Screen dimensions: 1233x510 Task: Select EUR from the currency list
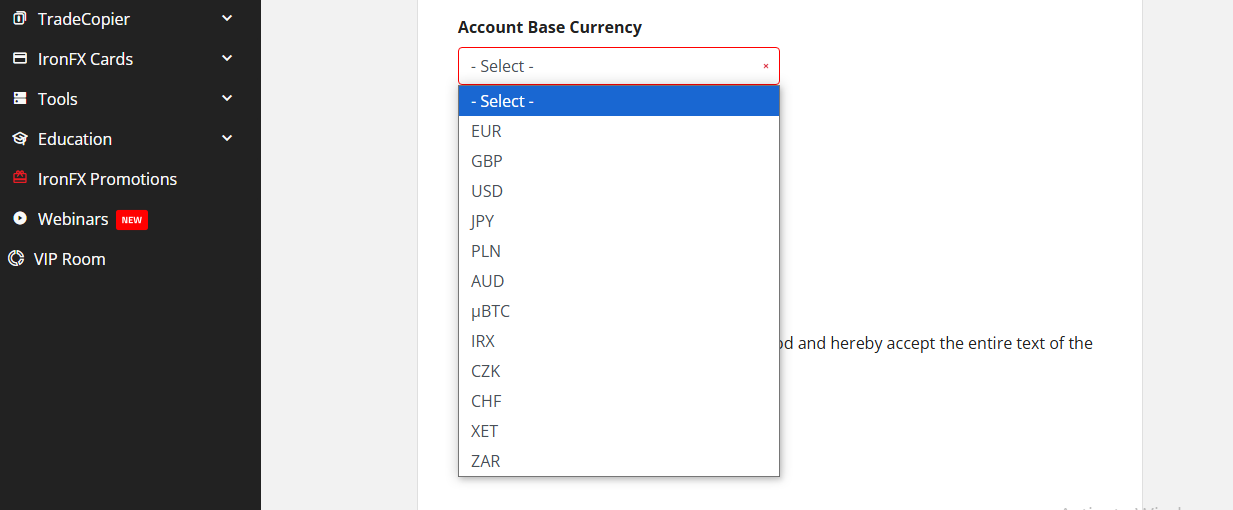click(x=487, y=131)
